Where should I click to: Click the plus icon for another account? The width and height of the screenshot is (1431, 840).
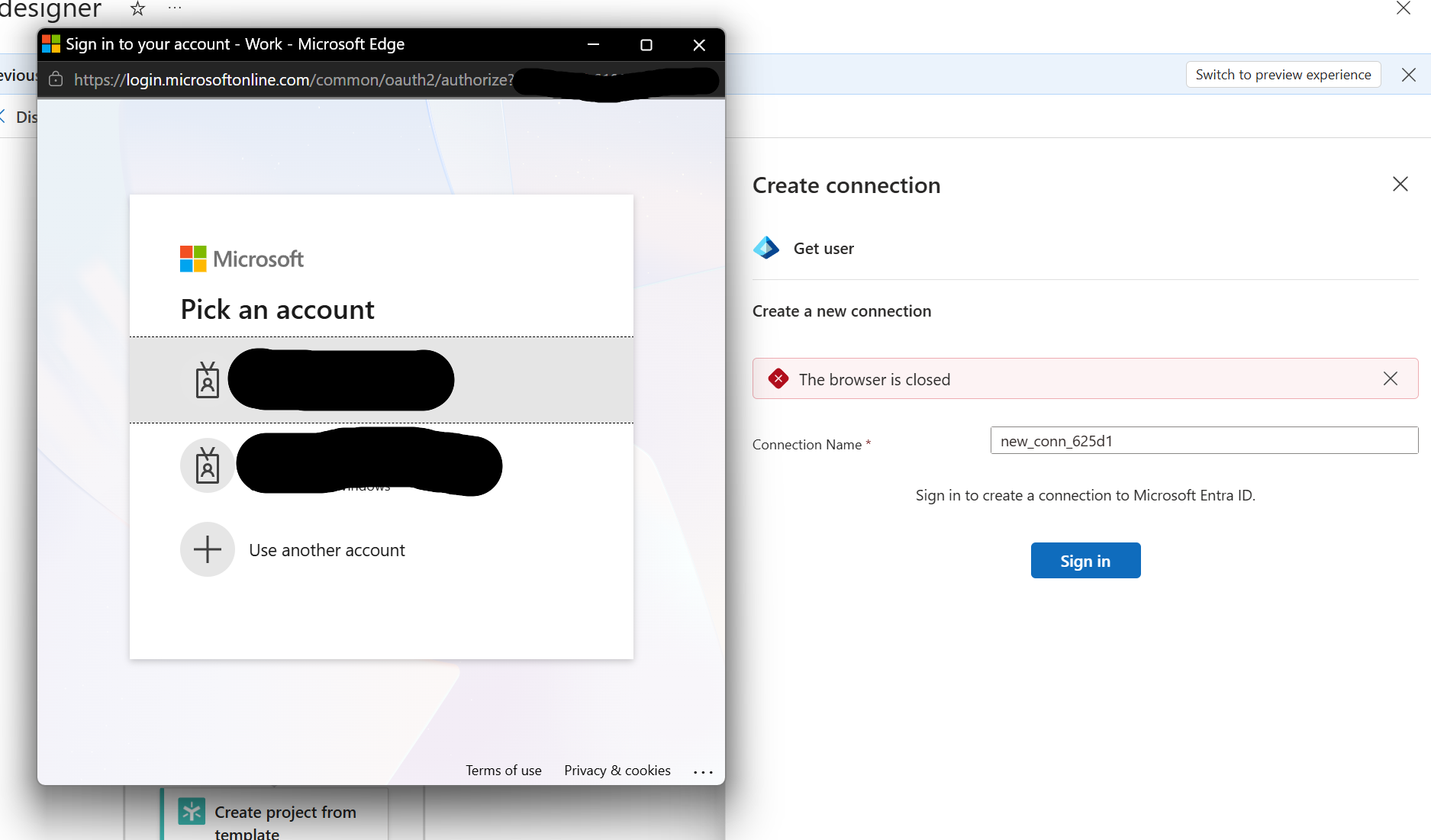[x=208, y=549]
